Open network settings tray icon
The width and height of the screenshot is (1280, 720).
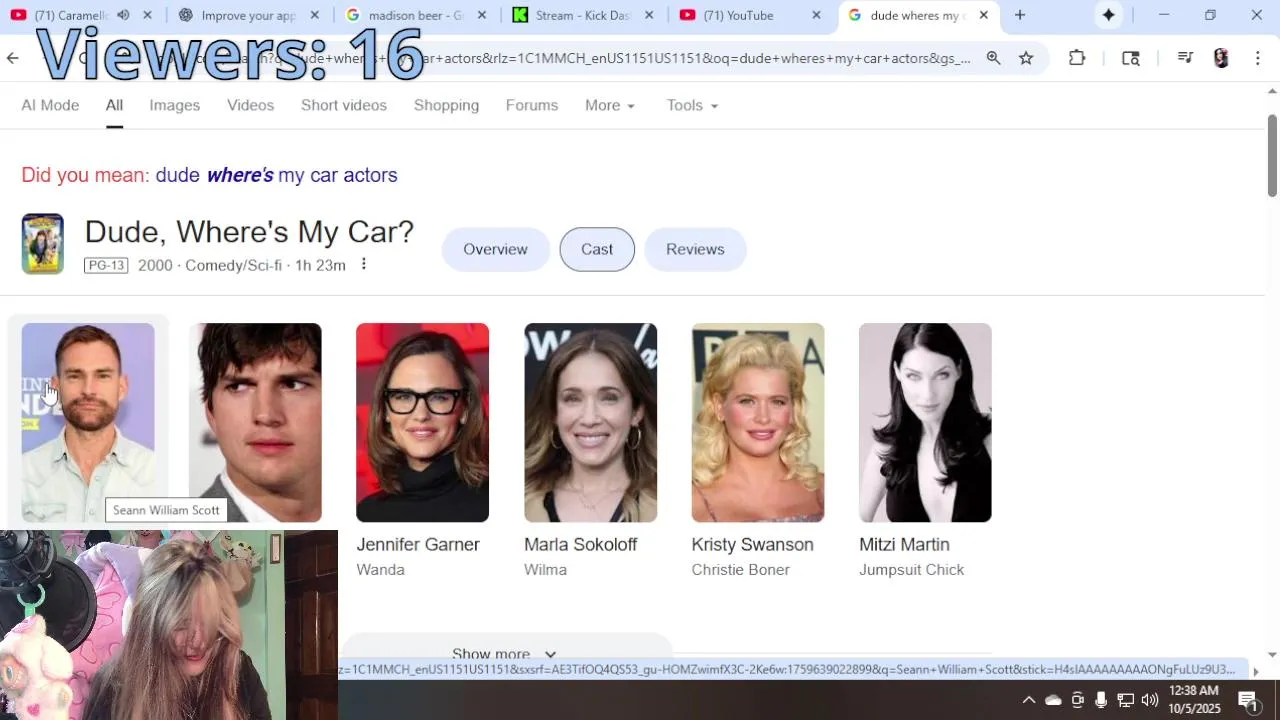1125,700
